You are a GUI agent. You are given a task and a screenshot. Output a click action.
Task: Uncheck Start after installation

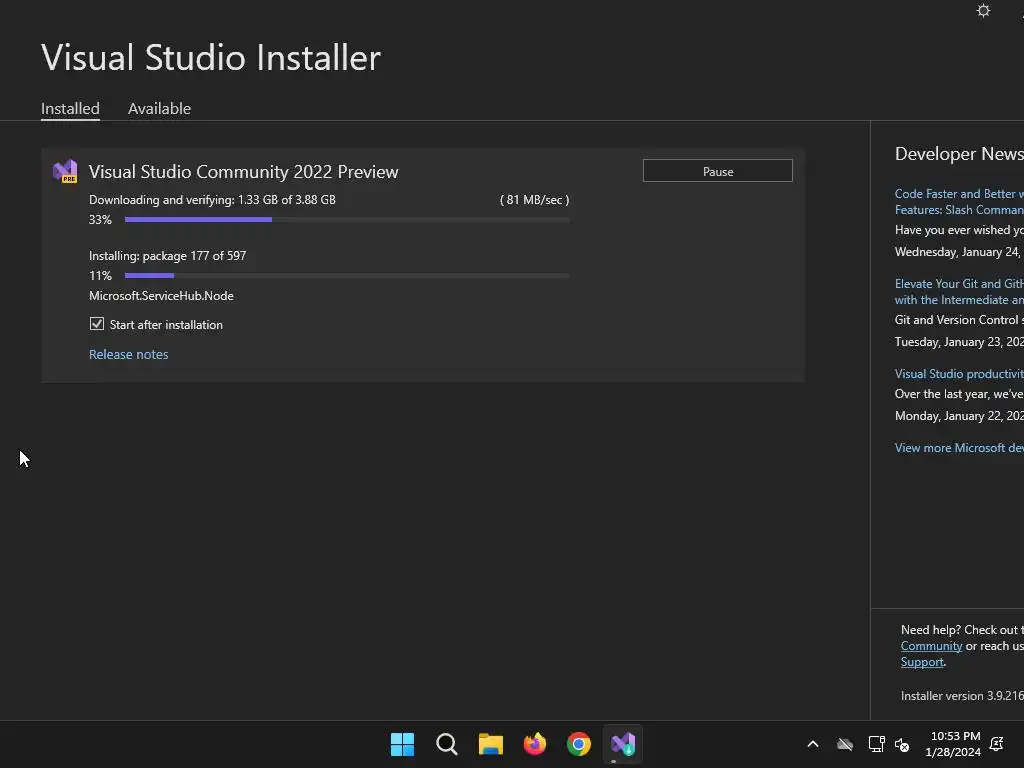tap(97, 324)
